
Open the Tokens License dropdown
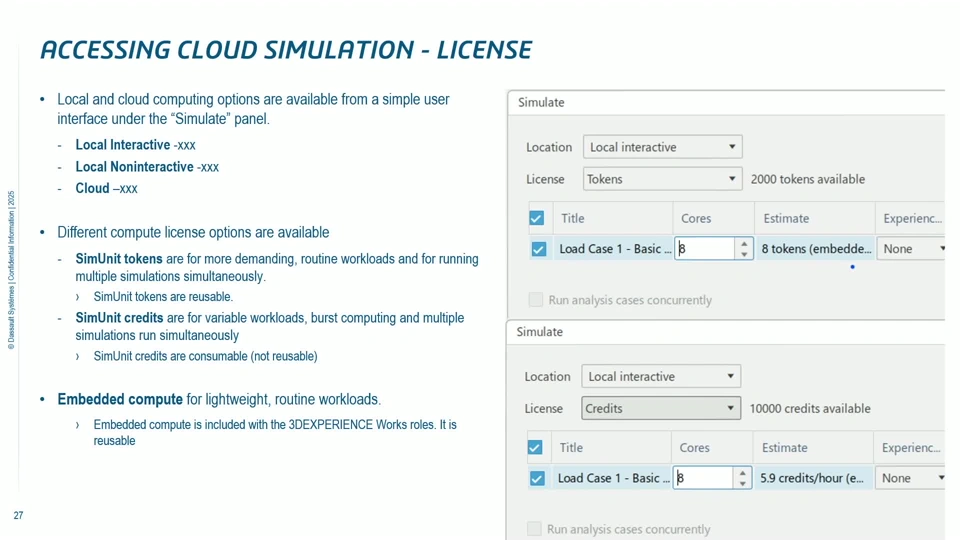click(x=662, y=179)
